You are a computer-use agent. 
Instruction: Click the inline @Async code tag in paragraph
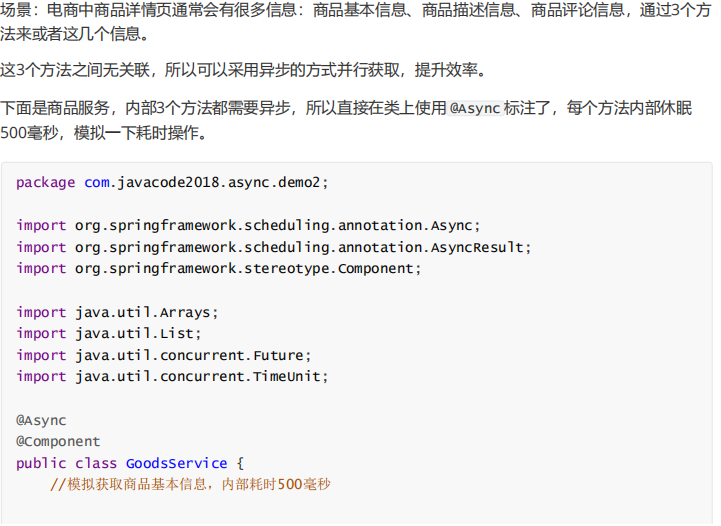[x=475, y=108]
